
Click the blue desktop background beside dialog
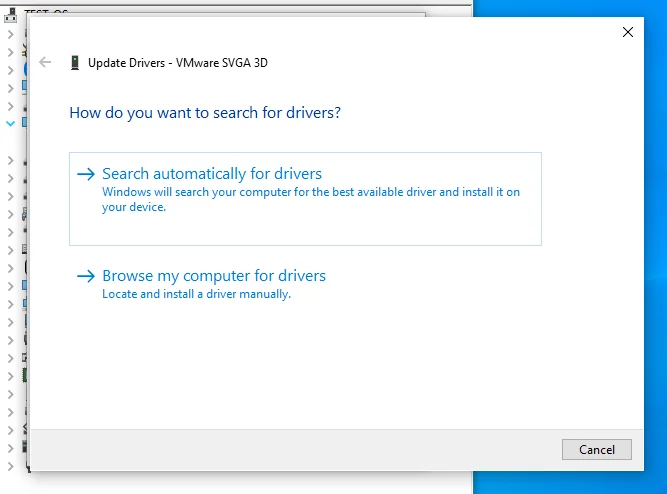click(x=655, y=247)
